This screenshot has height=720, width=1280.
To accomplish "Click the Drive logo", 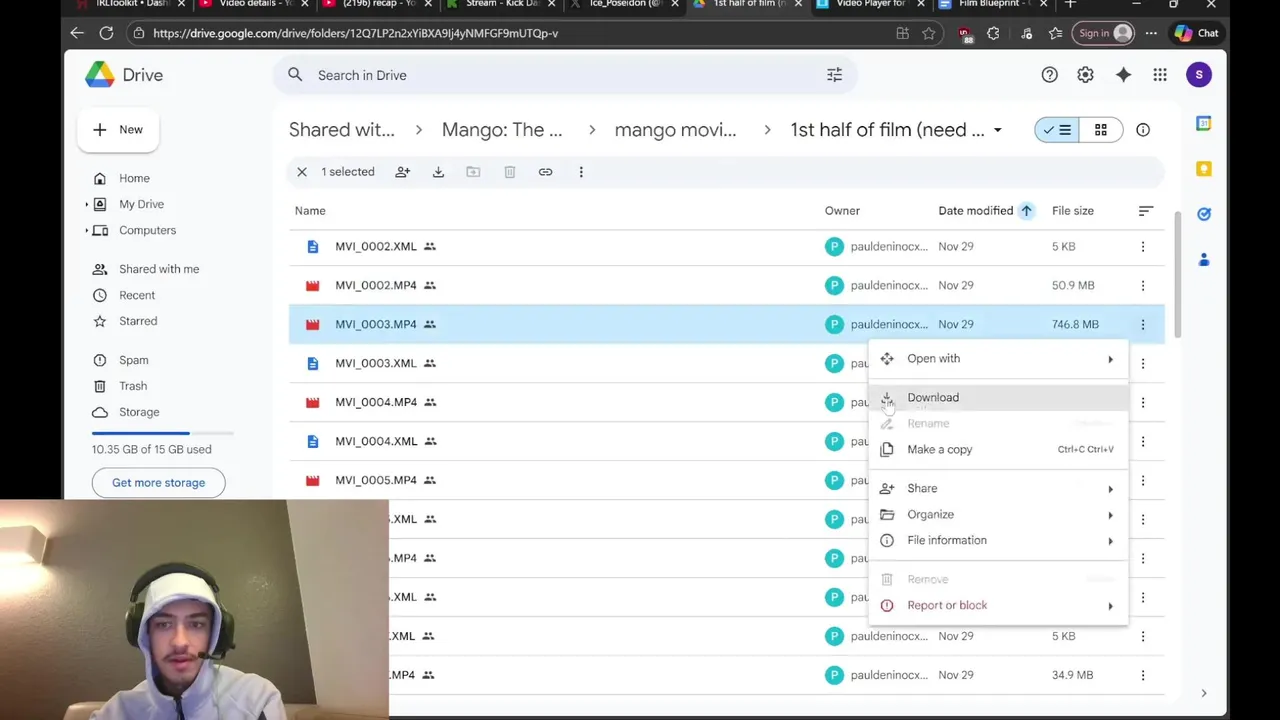I will (x=124, y=75).
